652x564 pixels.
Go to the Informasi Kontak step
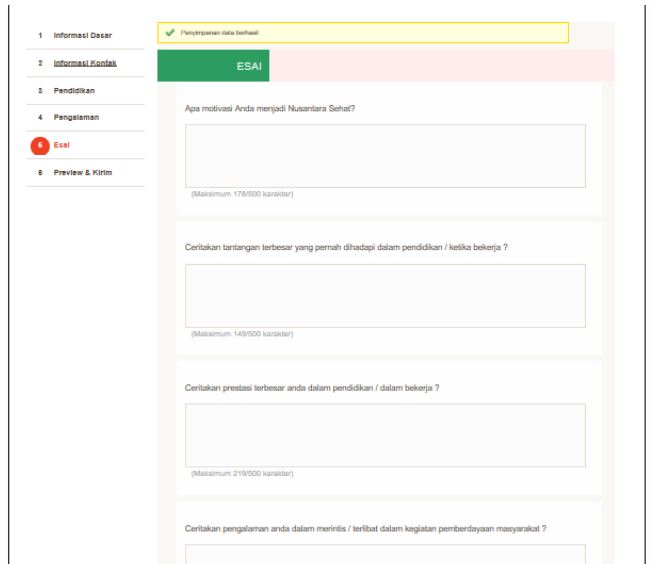(x=82, y=64)
